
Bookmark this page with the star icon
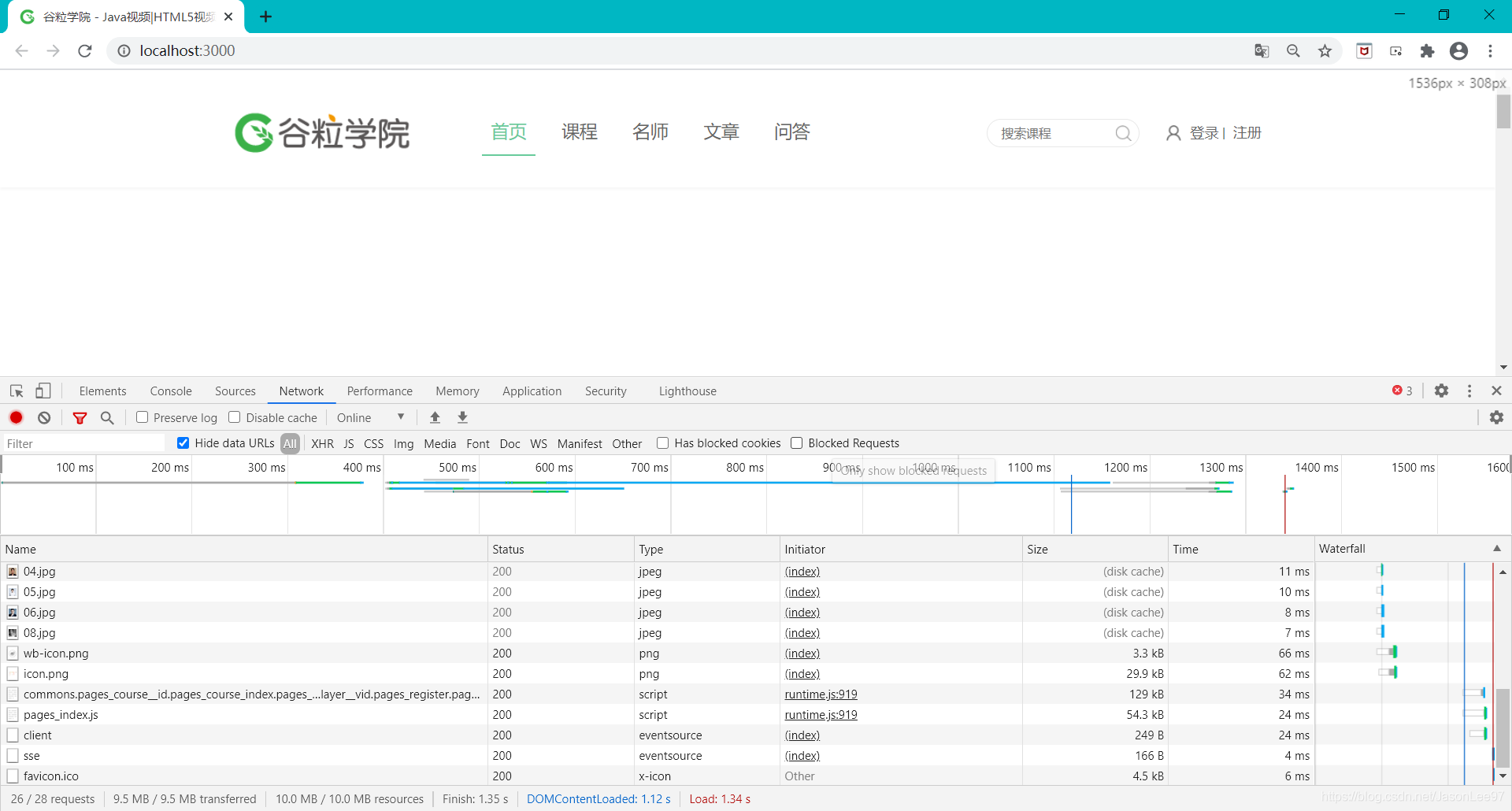[1325, 50]
